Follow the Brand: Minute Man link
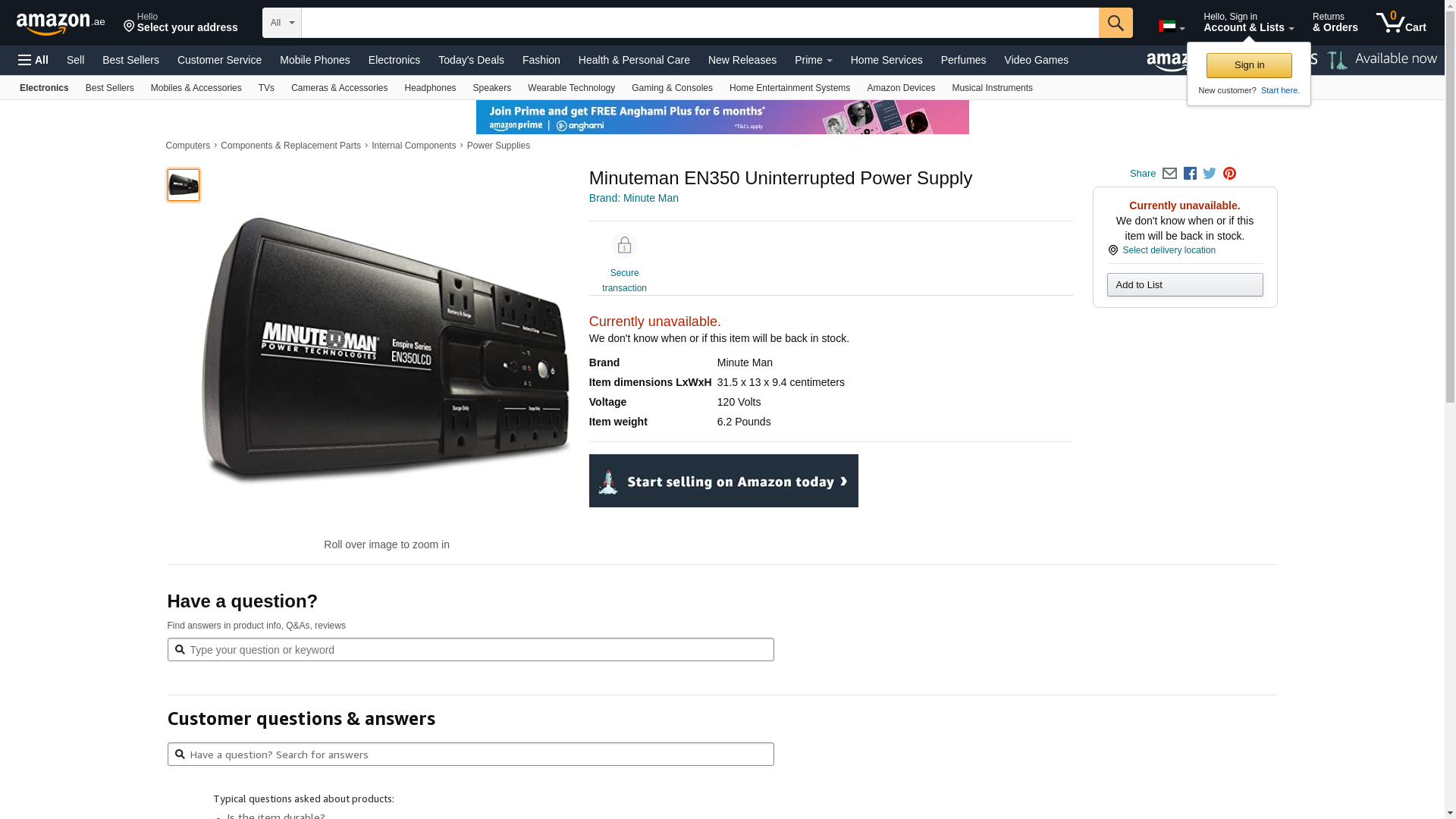 633,198
